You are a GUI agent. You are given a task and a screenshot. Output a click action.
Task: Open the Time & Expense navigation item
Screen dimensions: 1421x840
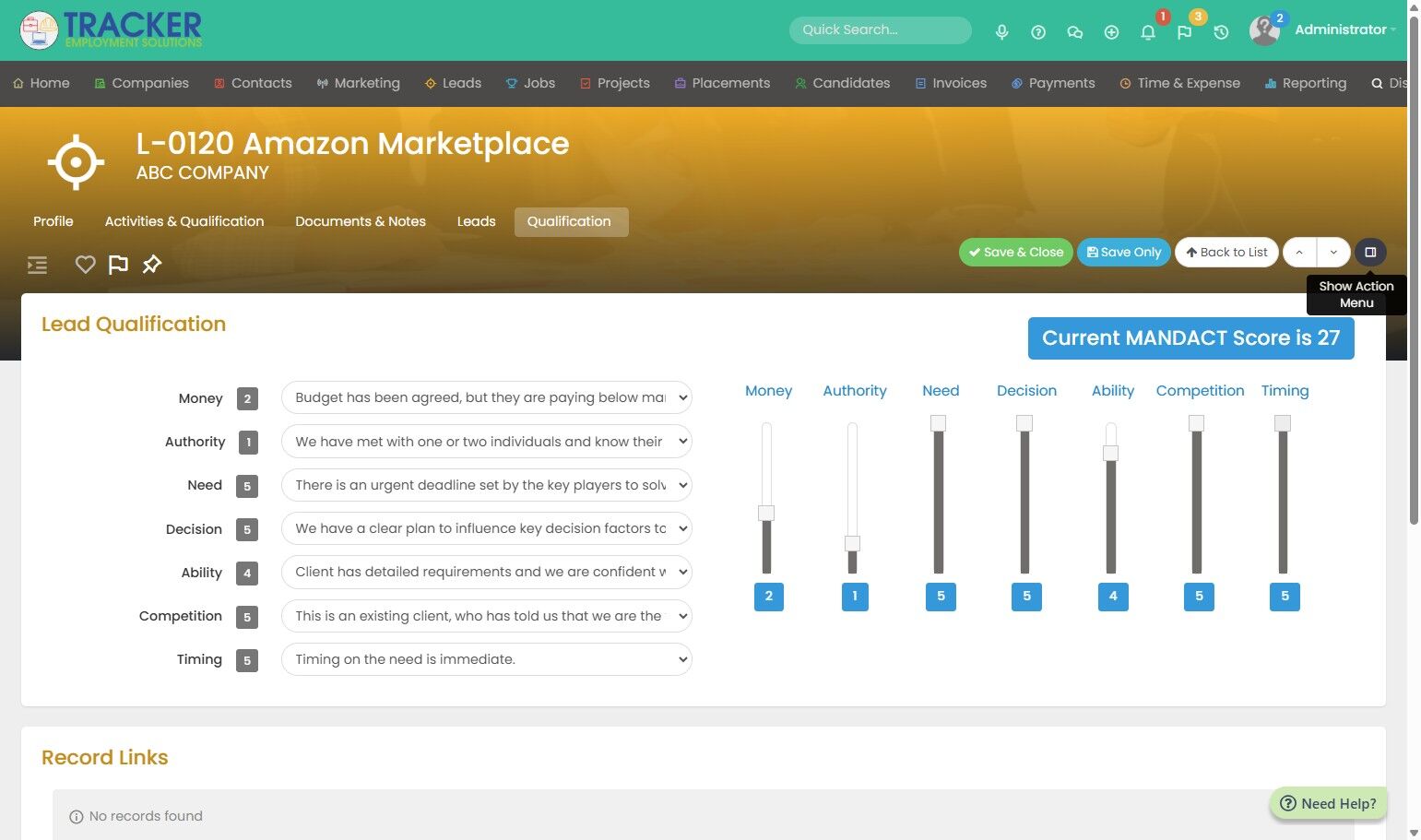[x=1179, y=83]
